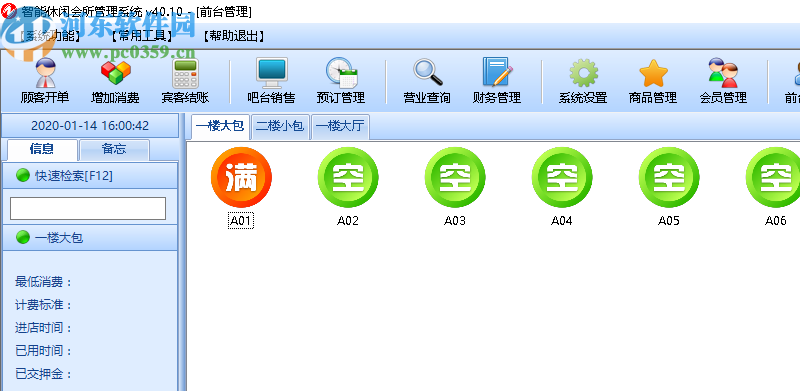800x391 pixels.
Task: Click 营业查询 business query magnifier icon
Action: (x=428, y=72)
